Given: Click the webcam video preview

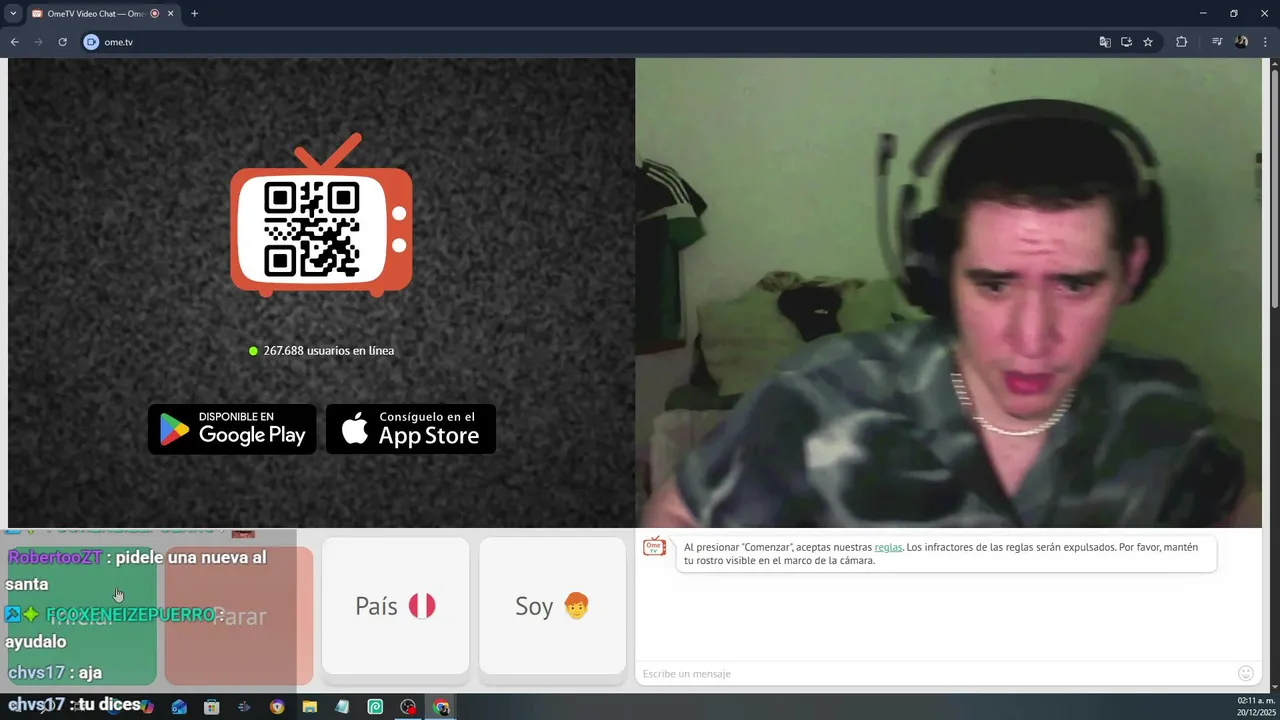Looking at the screenshot, I should pyautogui.click(x=948, y=292).
